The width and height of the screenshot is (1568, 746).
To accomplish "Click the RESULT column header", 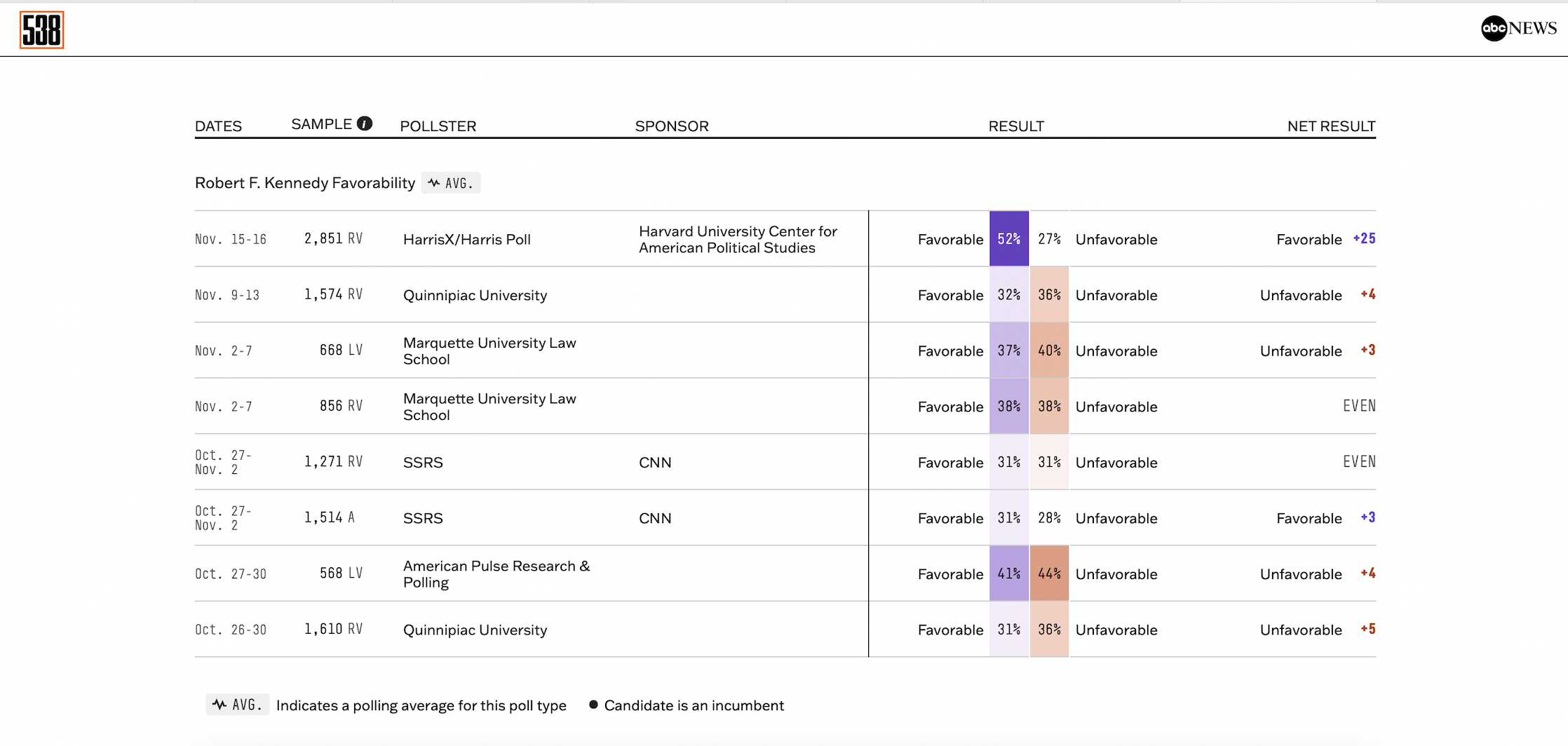I will tap(1015, 126).
